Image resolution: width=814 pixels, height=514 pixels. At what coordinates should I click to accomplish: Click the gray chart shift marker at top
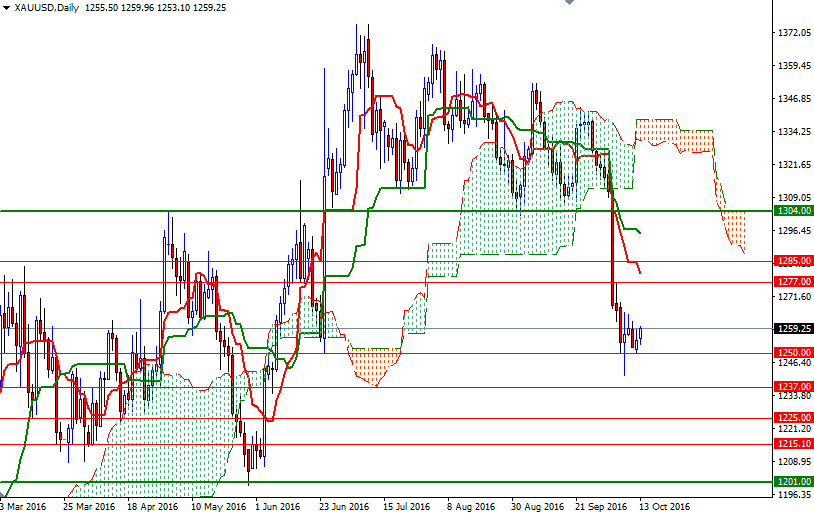(569, 2)
